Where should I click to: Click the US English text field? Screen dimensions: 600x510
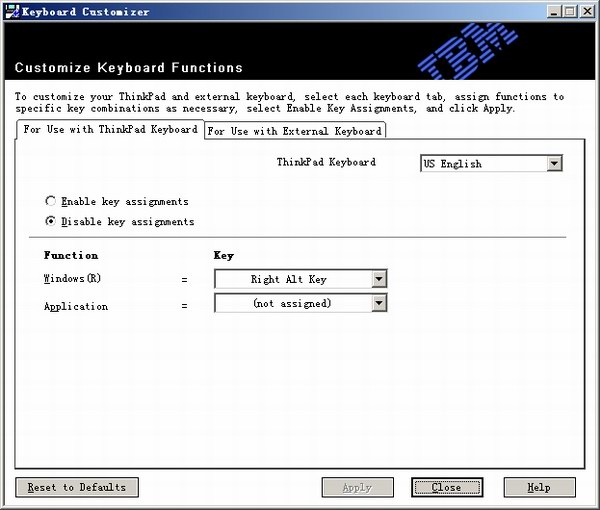482,163
